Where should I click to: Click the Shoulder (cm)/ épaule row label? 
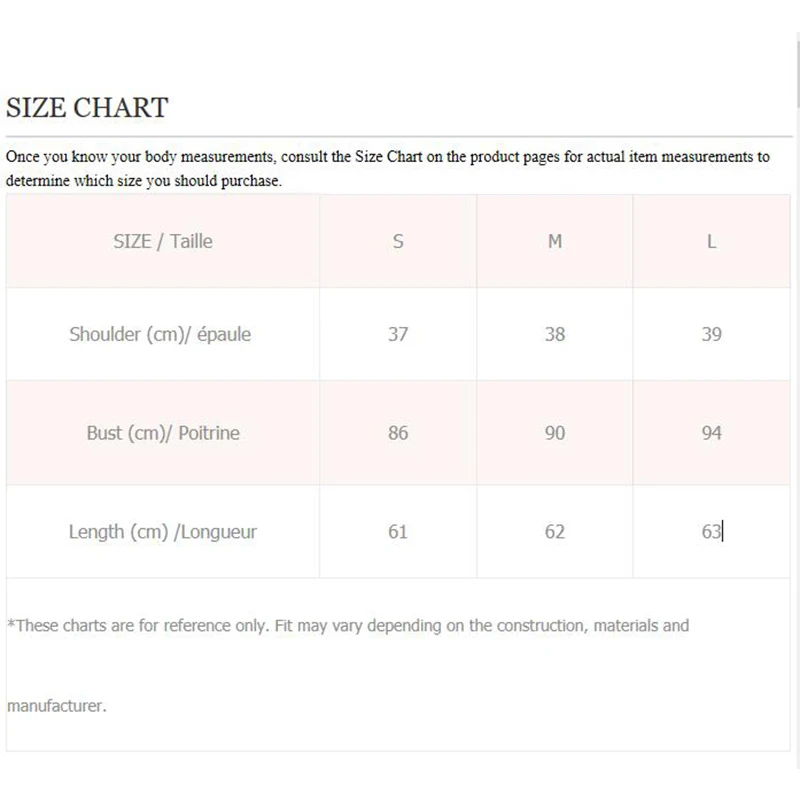pyautogui.click(x=160, y=334)
